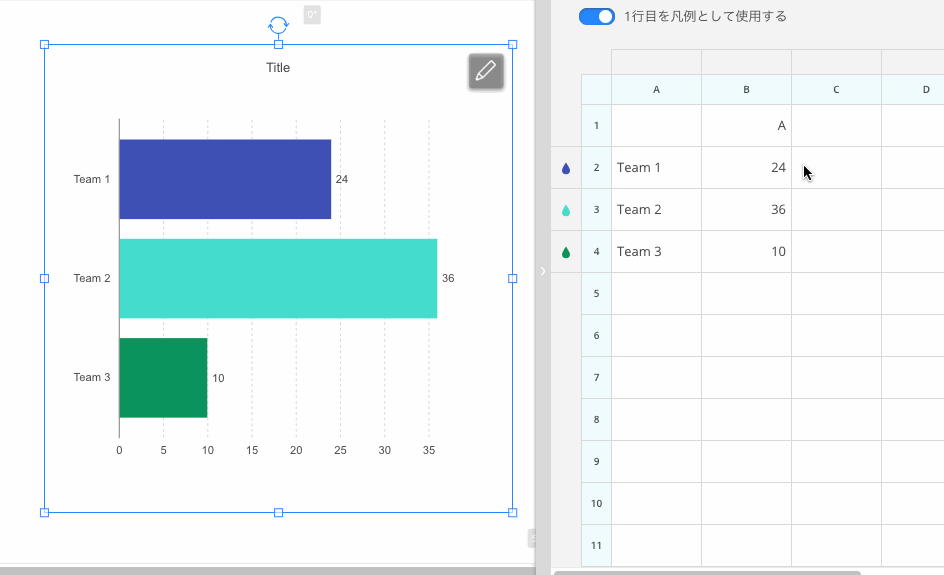
Task: Click the chart Title text
Action: 278,68
